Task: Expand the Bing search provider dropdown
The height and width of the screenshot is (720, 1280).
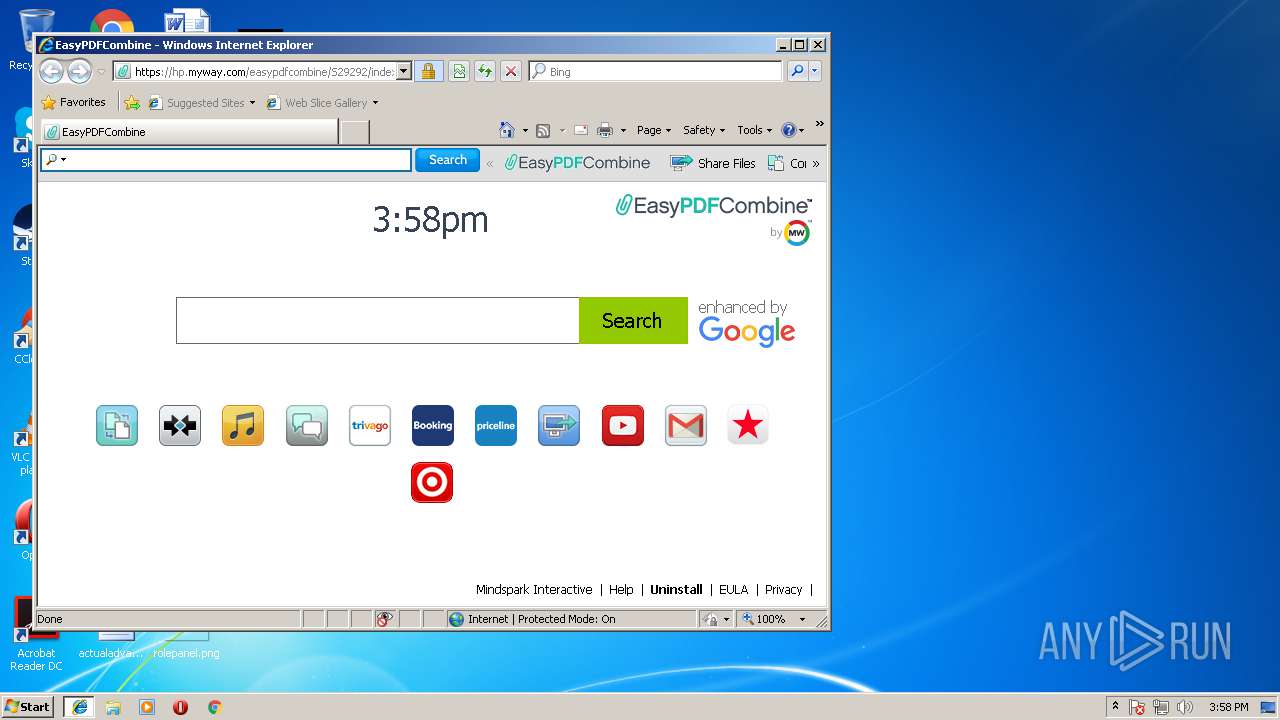Action: pos(815,71)
